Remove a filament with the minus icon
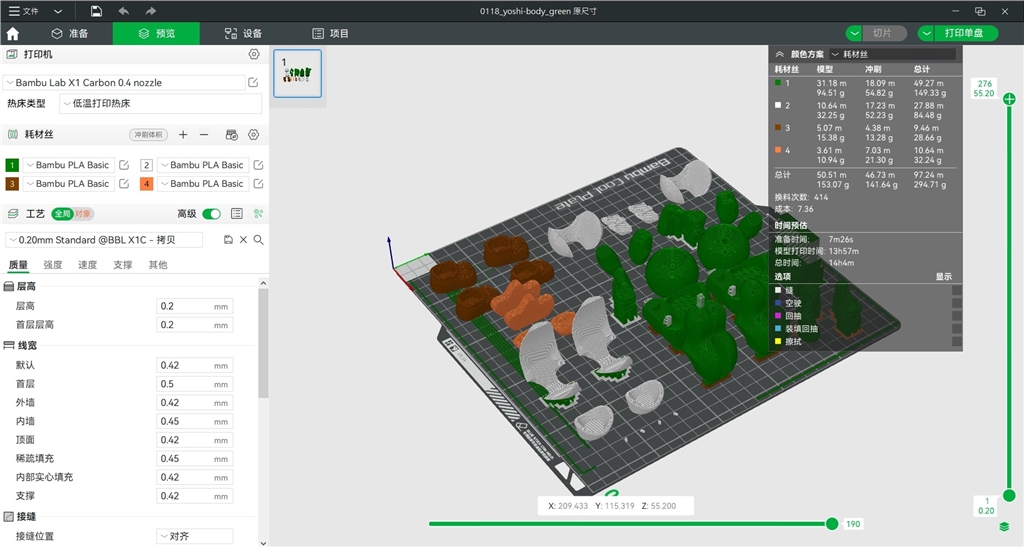This screenshot has width=1024, height=547. coord(204,134)
